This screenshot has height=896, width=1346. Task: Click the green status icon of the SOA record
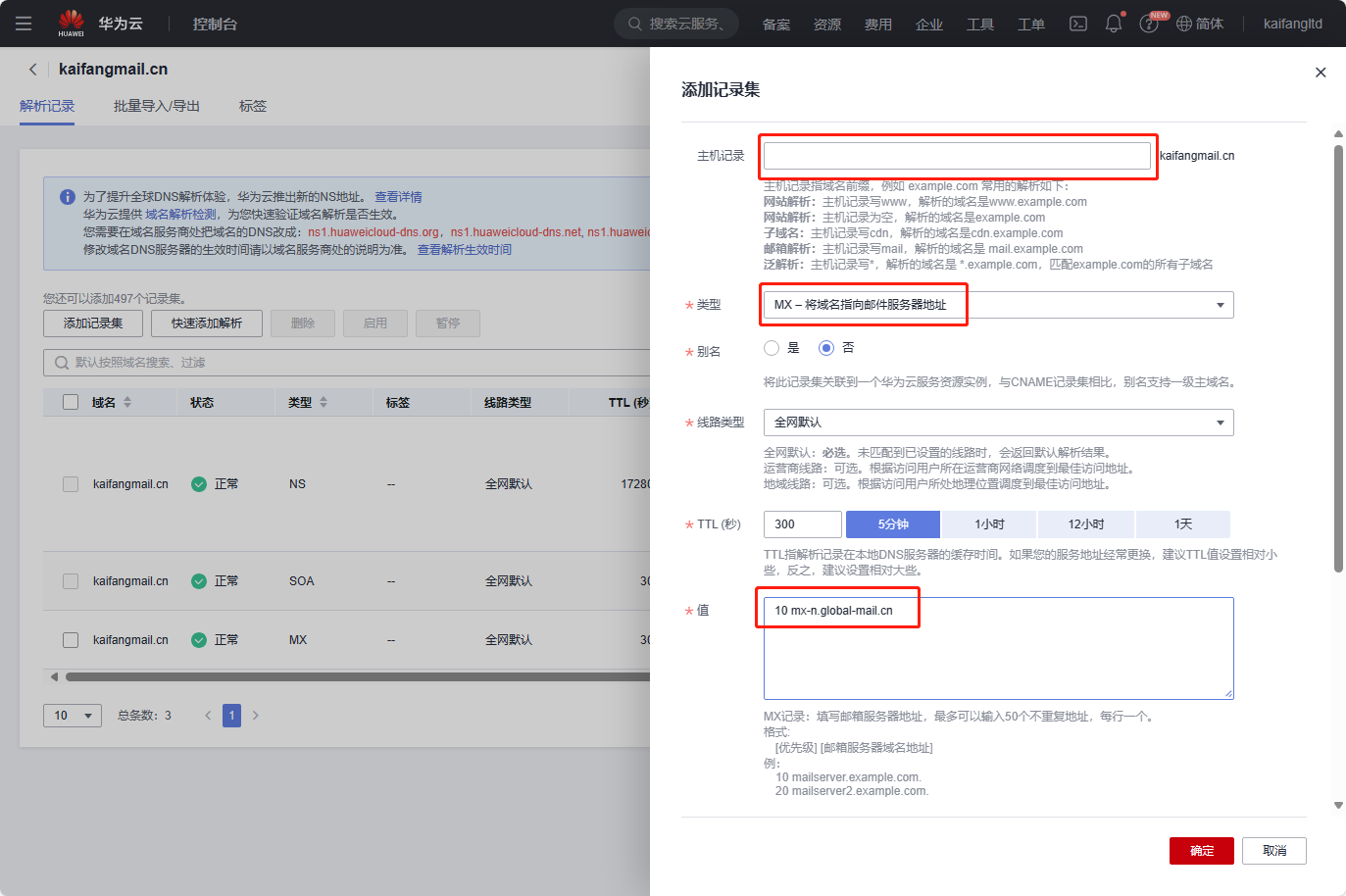[199, 581]
